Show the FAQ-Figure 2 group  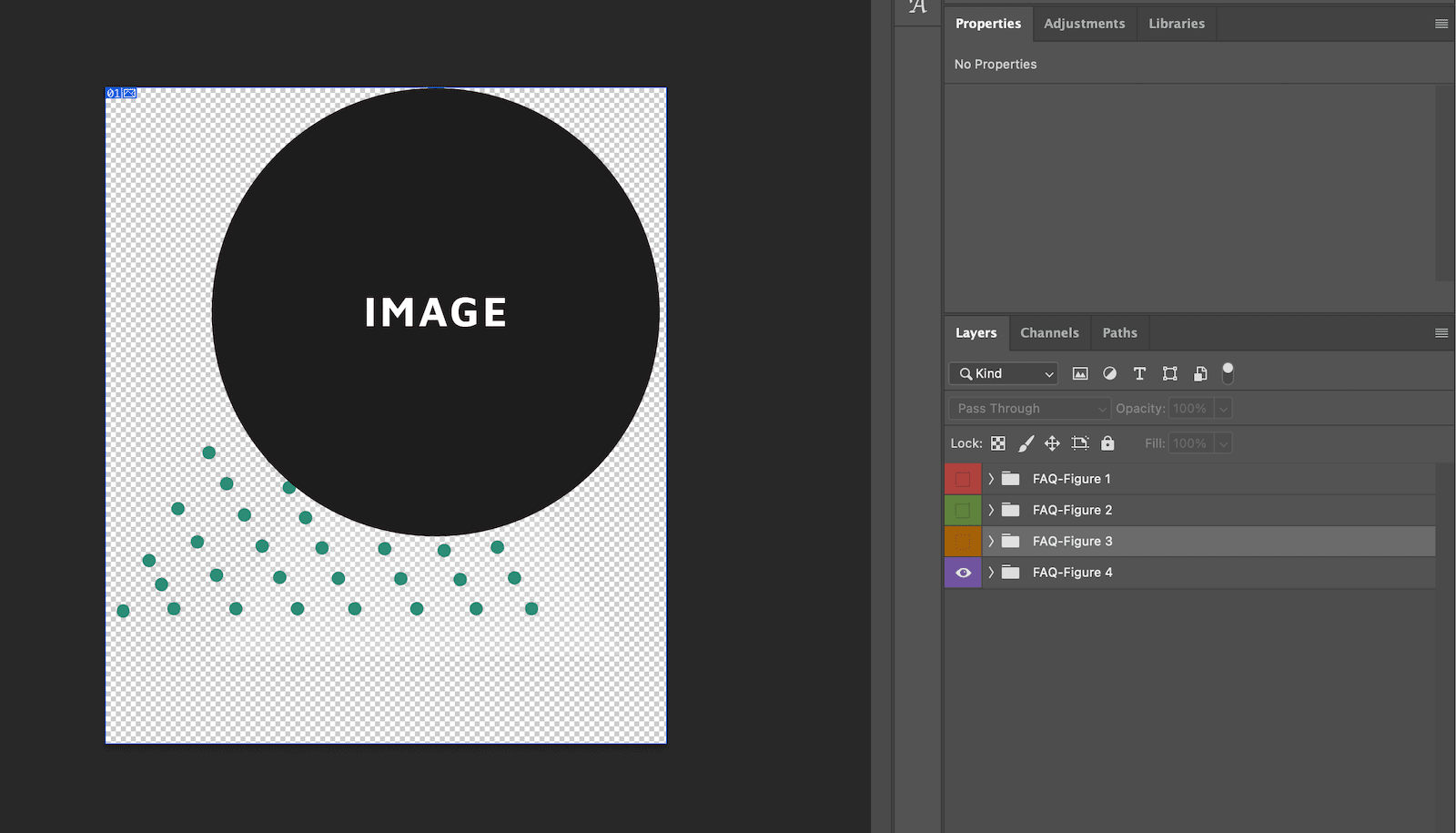pyautogui.click(x=963, y=510)
